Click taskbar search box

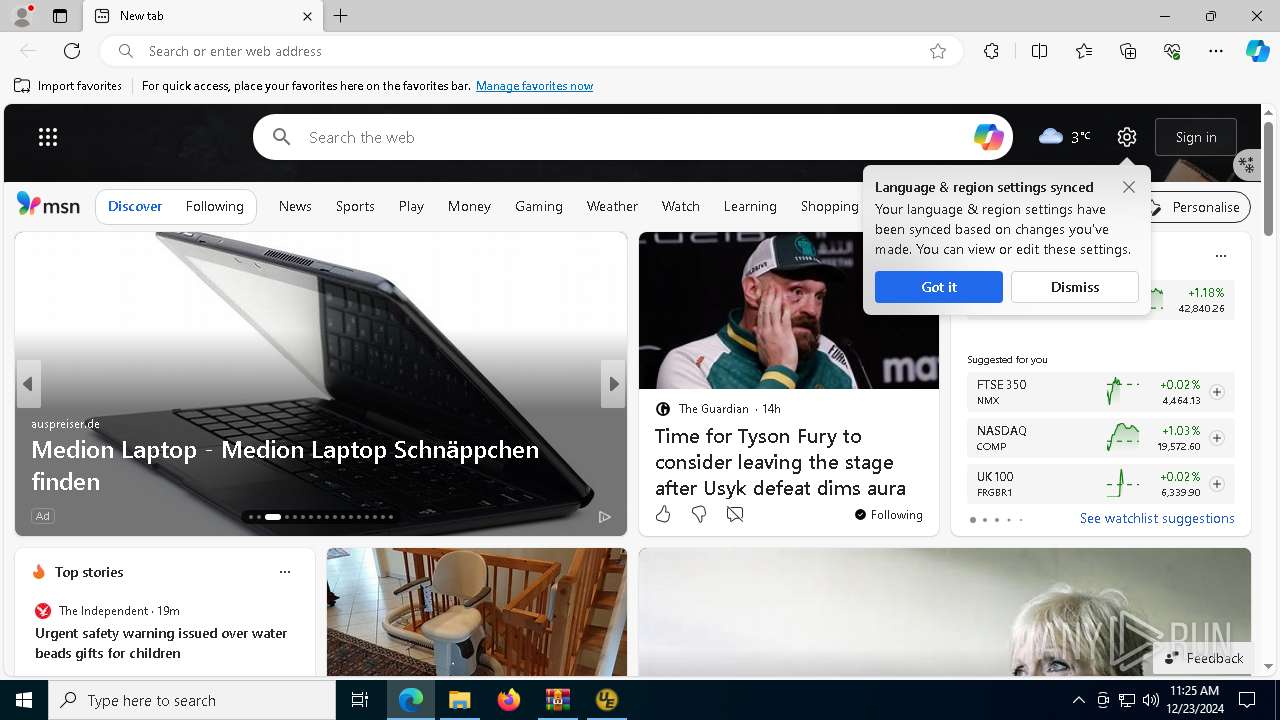(x=192, y=700)
